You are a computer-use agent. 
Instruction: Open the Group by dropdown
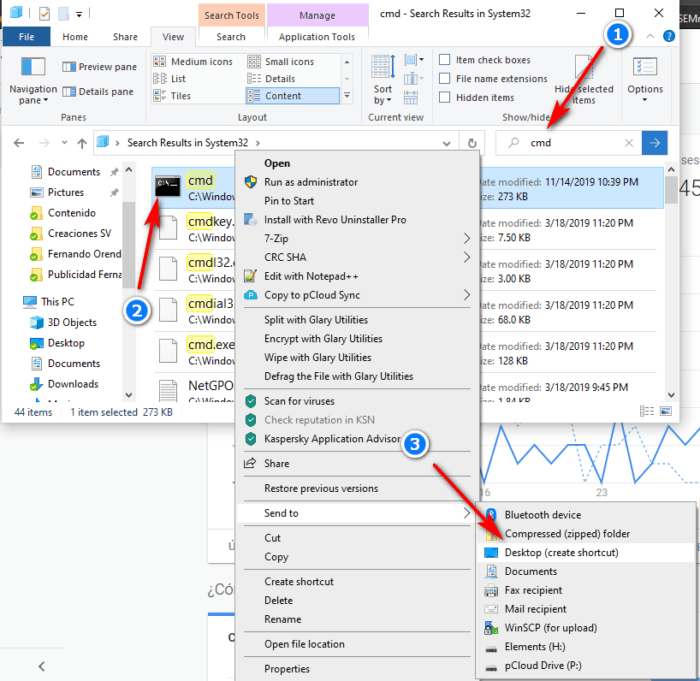pos(414,60)
